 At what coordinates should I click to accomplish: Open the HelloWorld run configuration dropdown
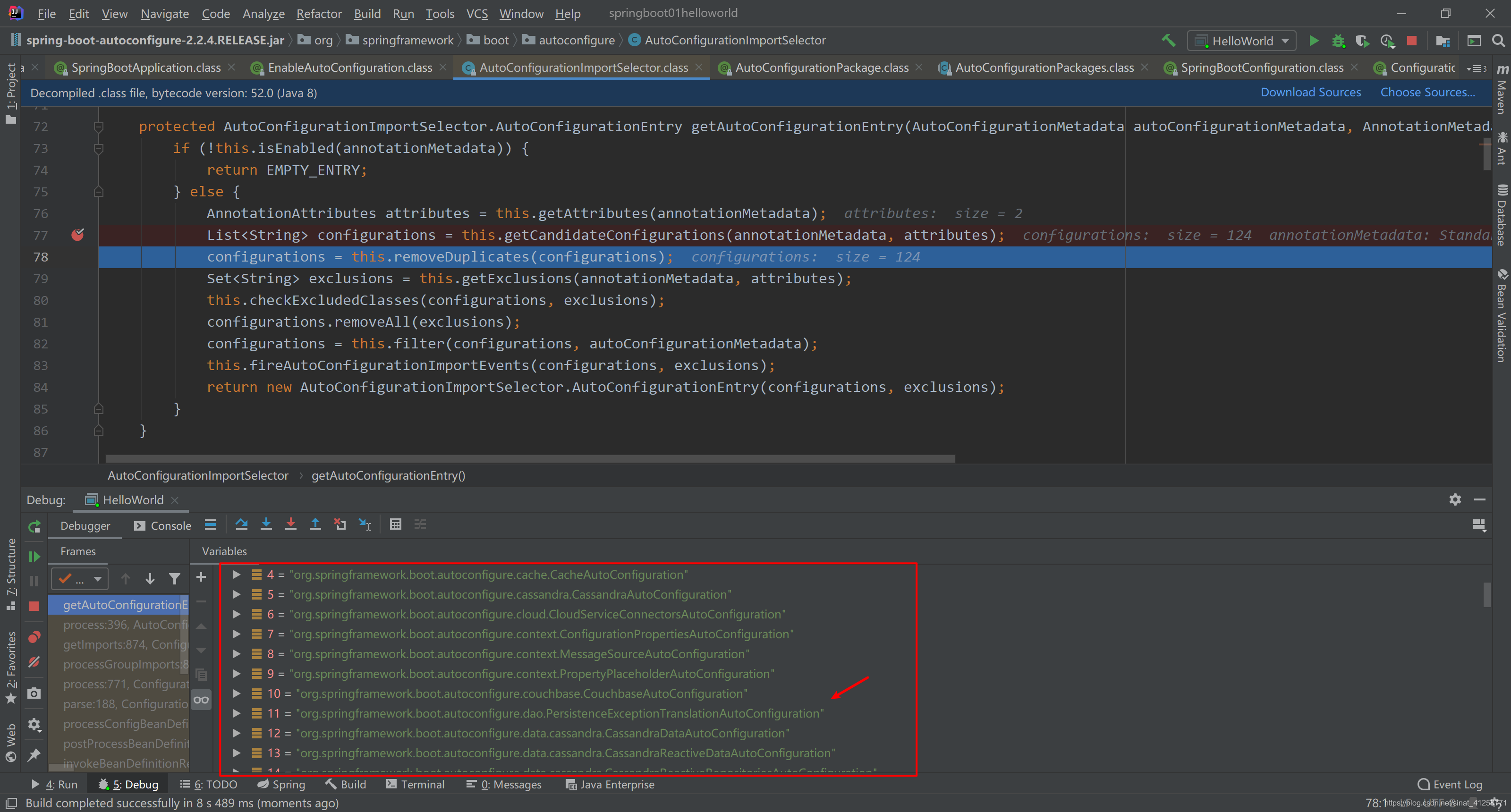tap(1242, 41)
